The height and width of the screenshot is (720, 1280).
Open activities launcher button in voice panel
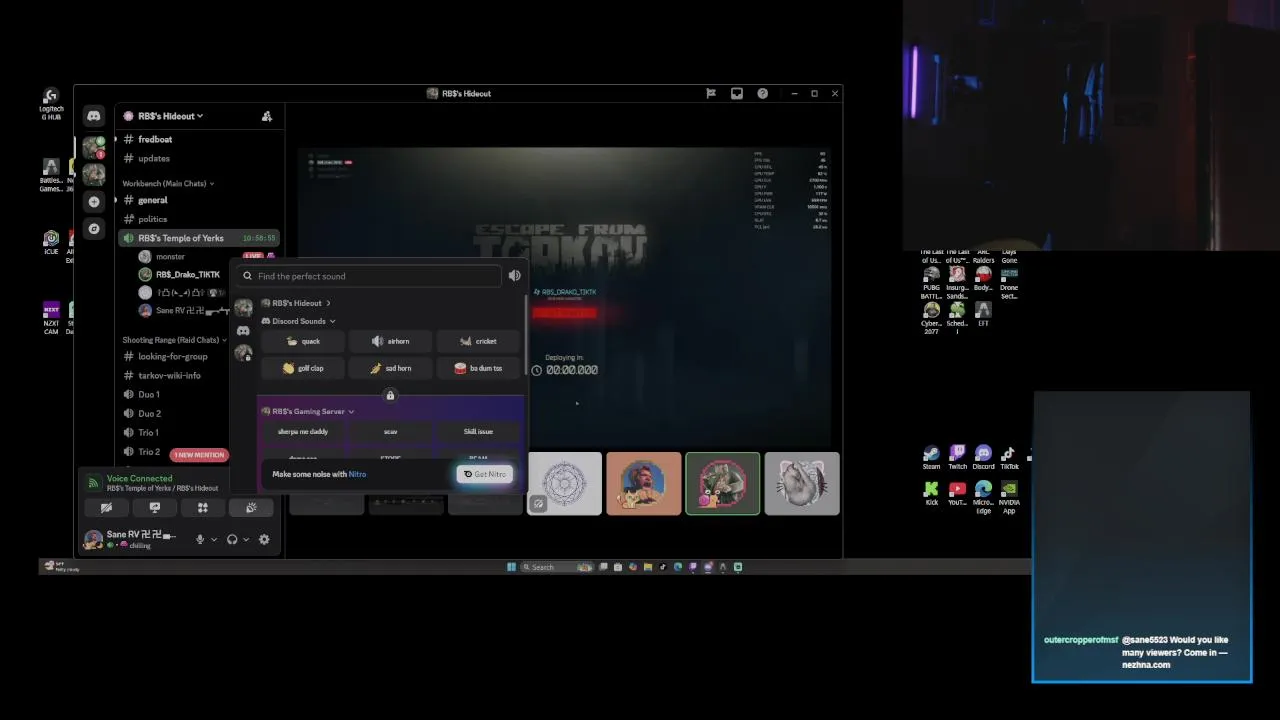point(203,508)
